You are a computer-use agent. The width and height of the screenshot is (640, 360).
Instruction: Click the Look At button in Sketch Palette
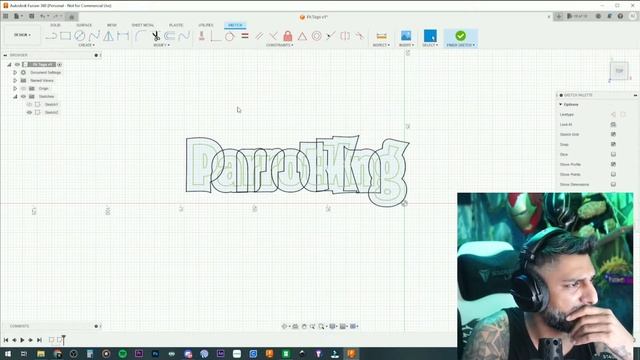[613, 124]
